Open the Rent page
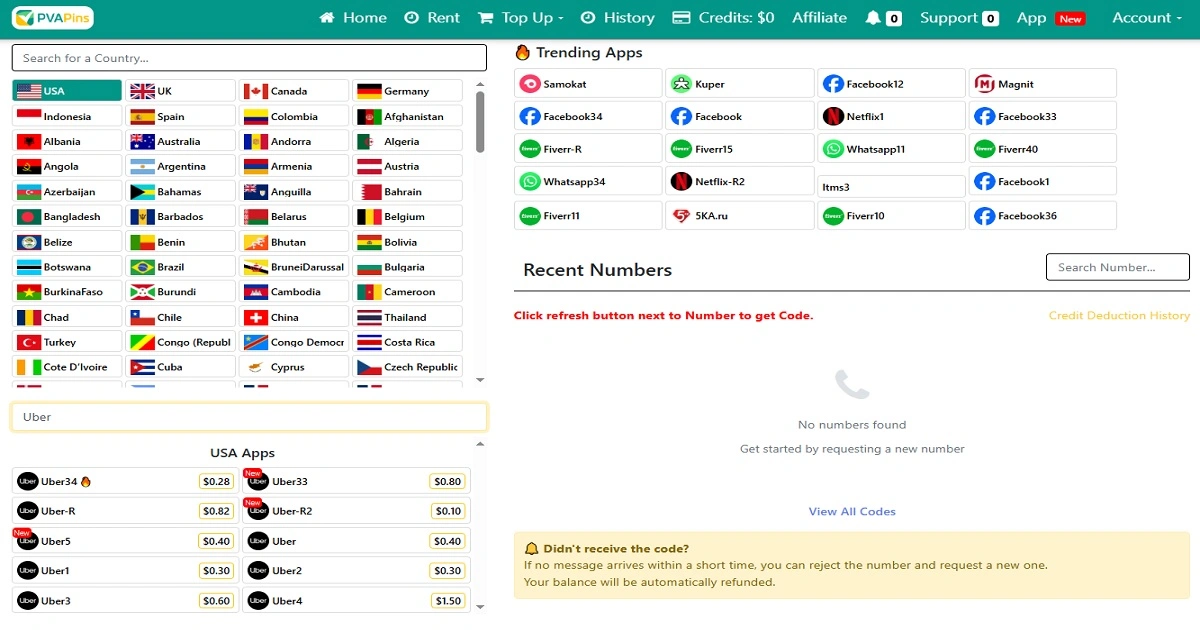The width and height of the screenshot is (1200, 630). click(432, 18)
